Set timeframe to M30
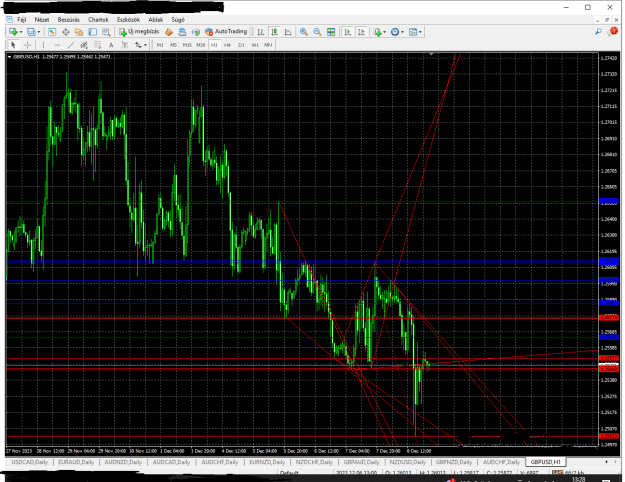 tap(200, 45)
